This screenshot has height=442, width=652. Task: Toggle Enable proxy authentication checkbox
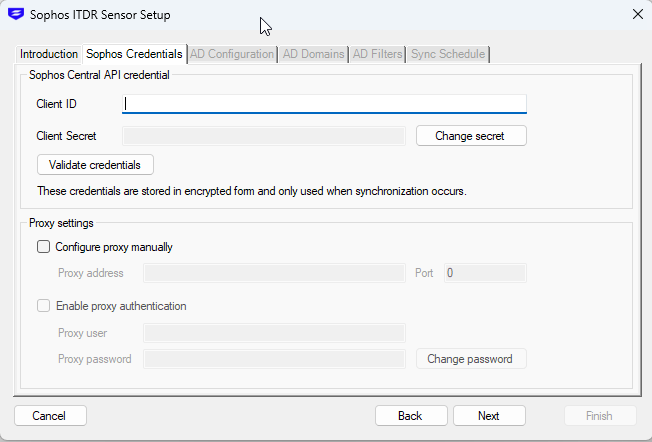(x=44, y=306)
